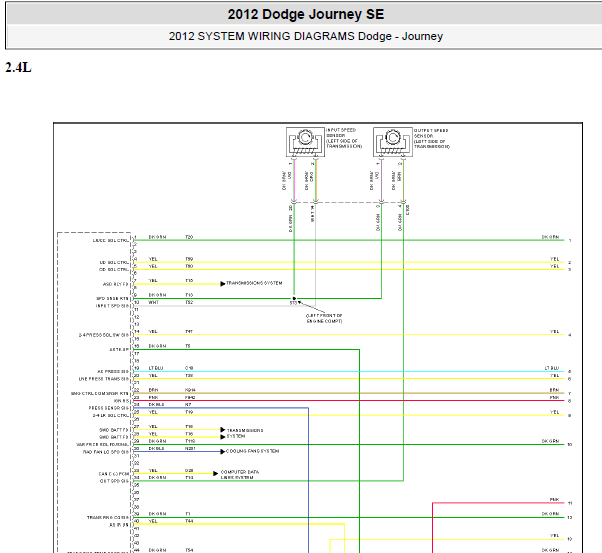Click the arrowhead pointing to COMPUTER DATA LINES SYSTEM
The height and width of the screenshot is (553, 602).
215,474
